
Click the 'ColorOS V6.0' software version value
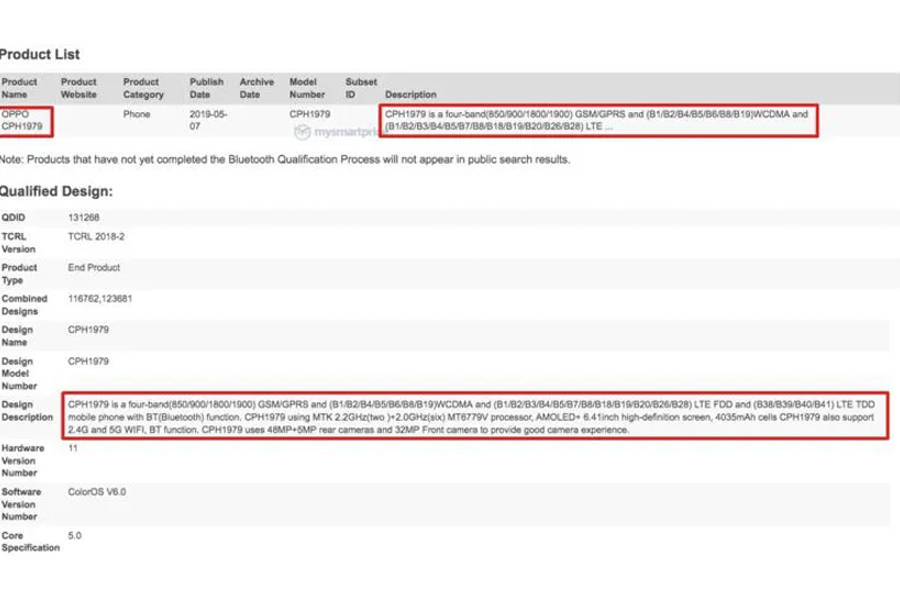(96, 492)
